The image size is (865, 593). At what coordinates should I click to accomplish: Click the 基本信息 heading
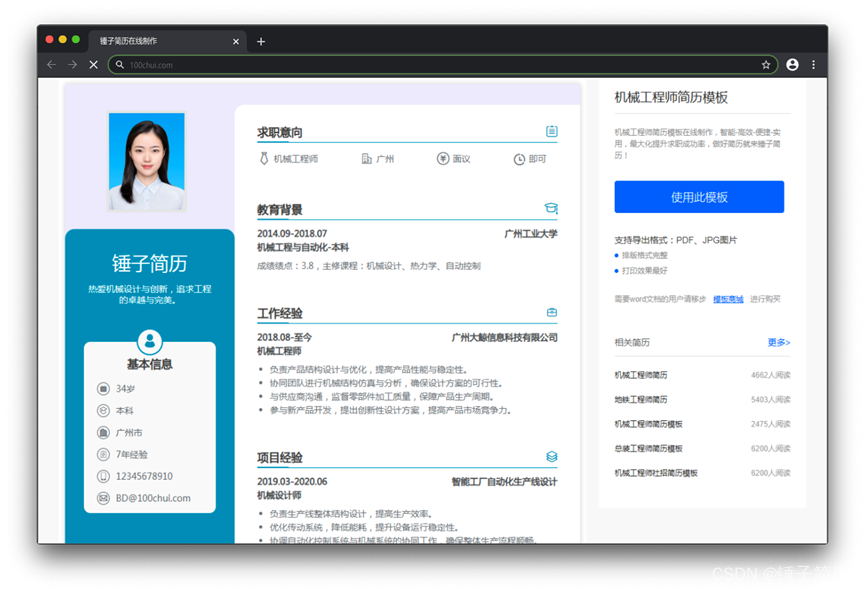click(149, 365)
